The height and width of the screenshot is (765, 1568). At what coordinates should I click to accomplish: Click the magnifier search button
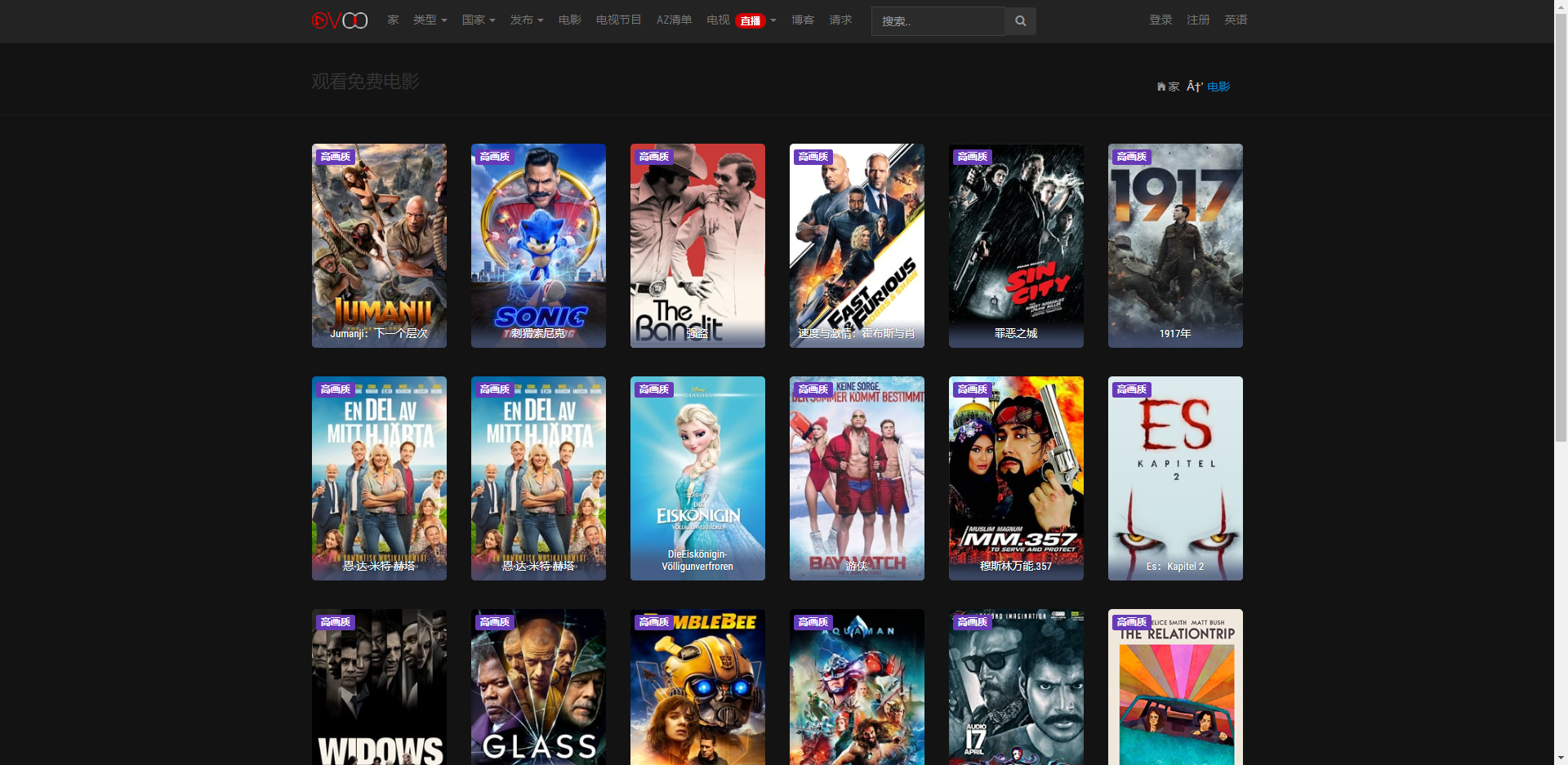(x=1020, y=21)
